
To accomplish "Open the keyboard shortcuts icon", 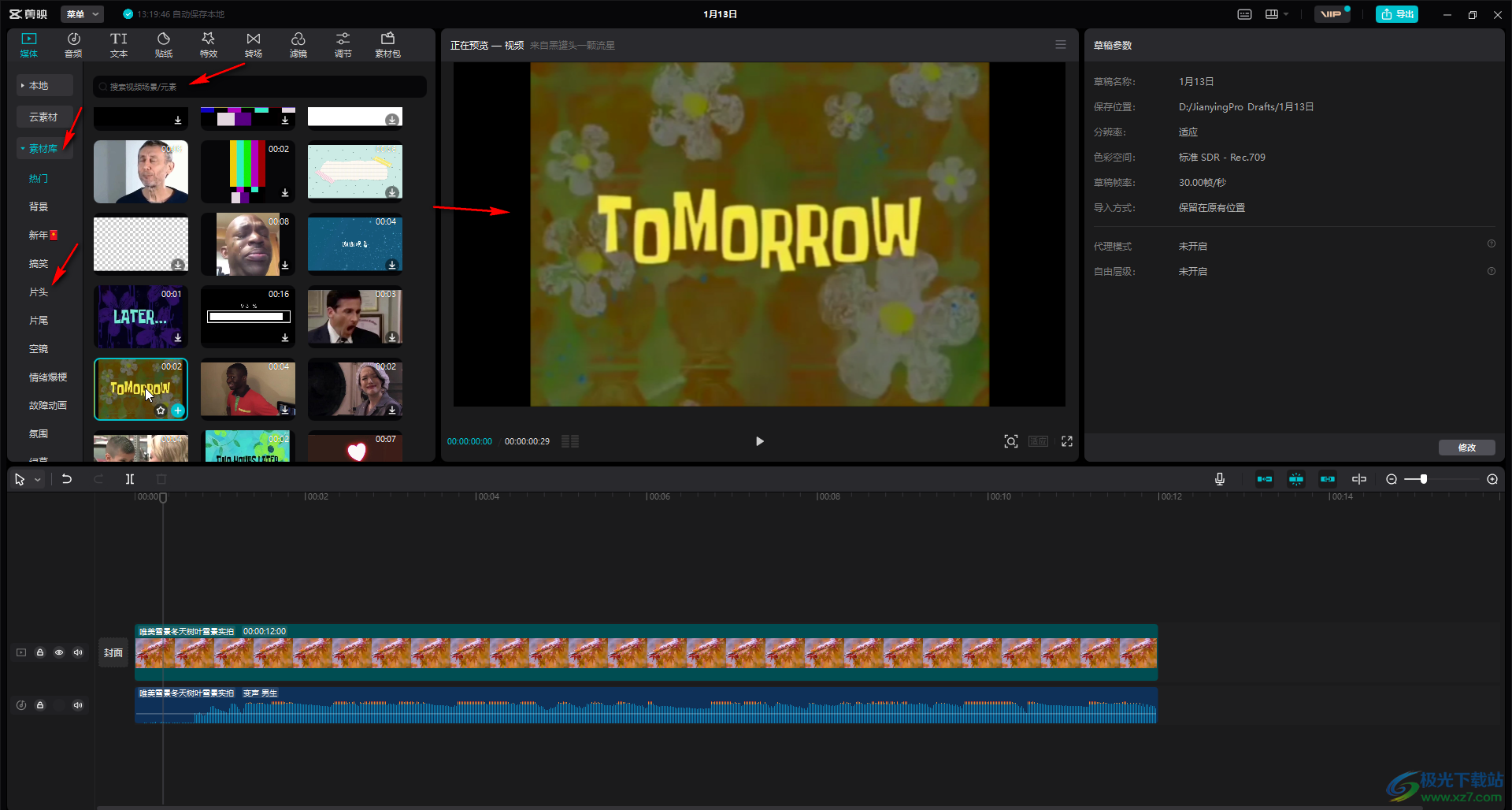I will click(x=1244, y=14).
